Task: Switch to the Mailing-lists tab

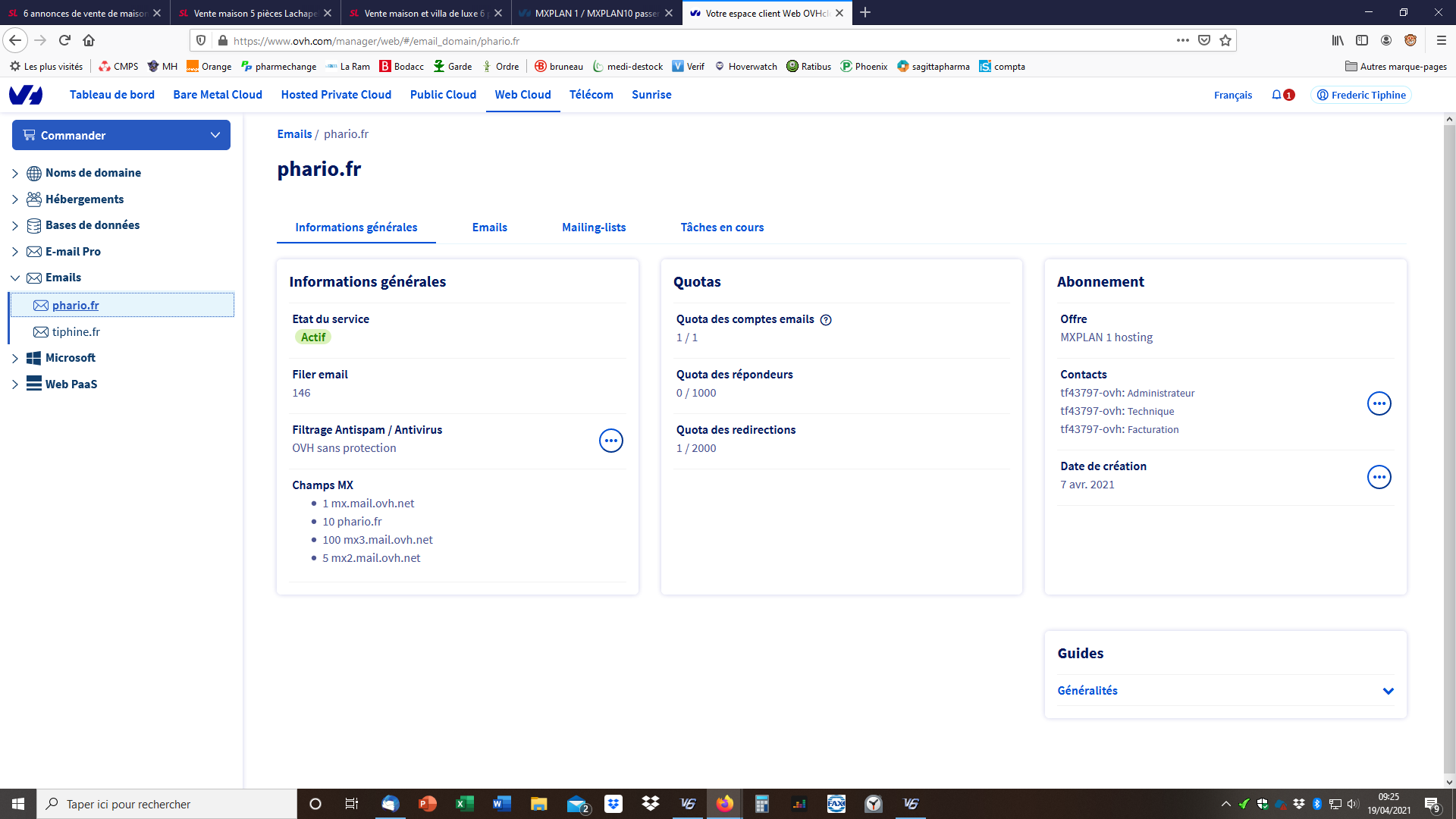Action: coord(594,227)
